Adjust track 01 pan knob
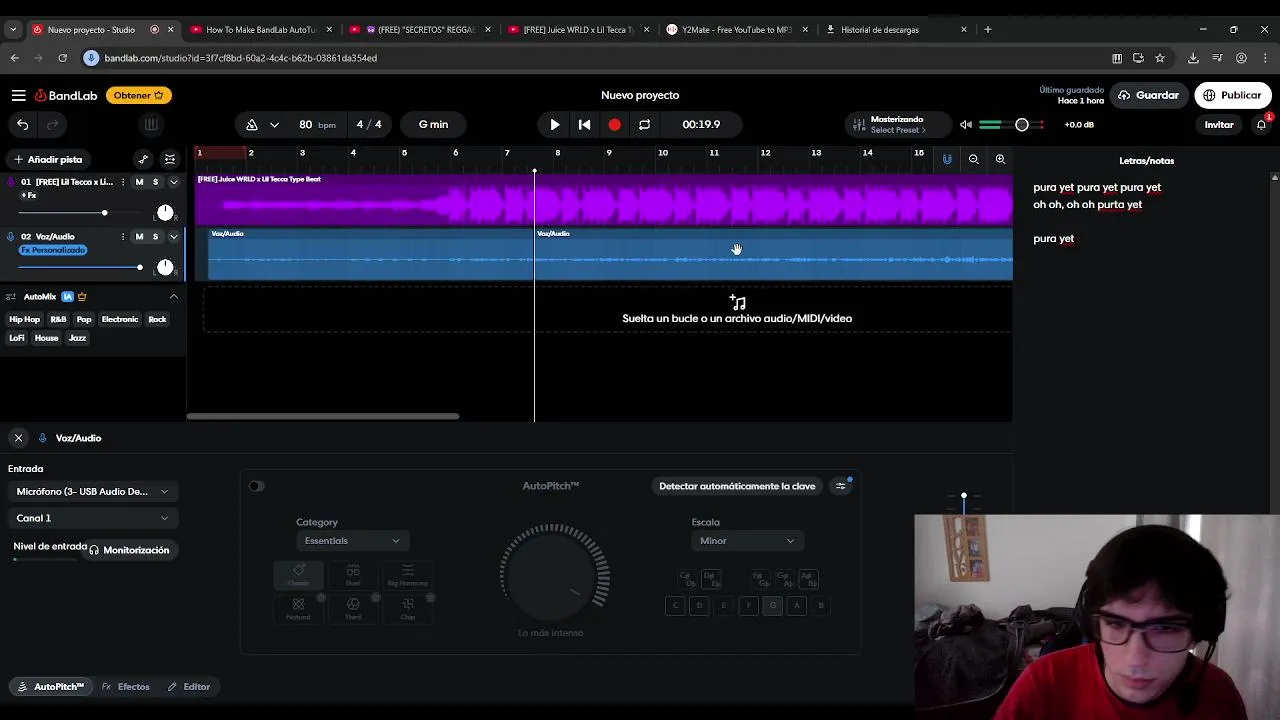This screenshot has width=1280, height=720. tap(165, 212)
